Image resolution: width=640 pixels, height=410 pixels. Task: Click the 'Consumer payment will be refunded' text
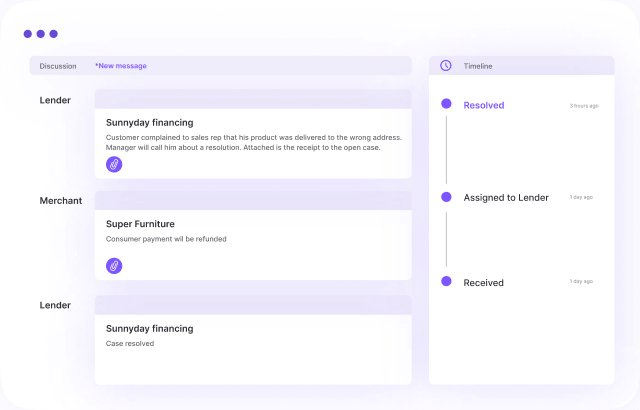(x=166, y=239)
